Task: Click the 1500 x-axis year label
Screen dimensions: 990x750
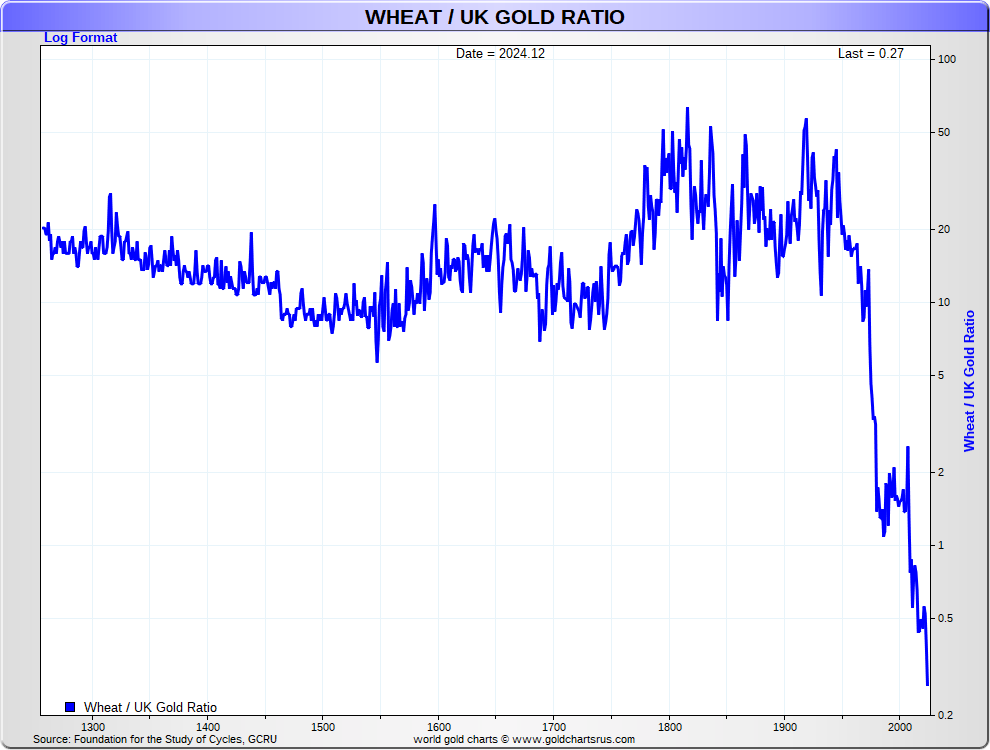Action: (322, 727)
